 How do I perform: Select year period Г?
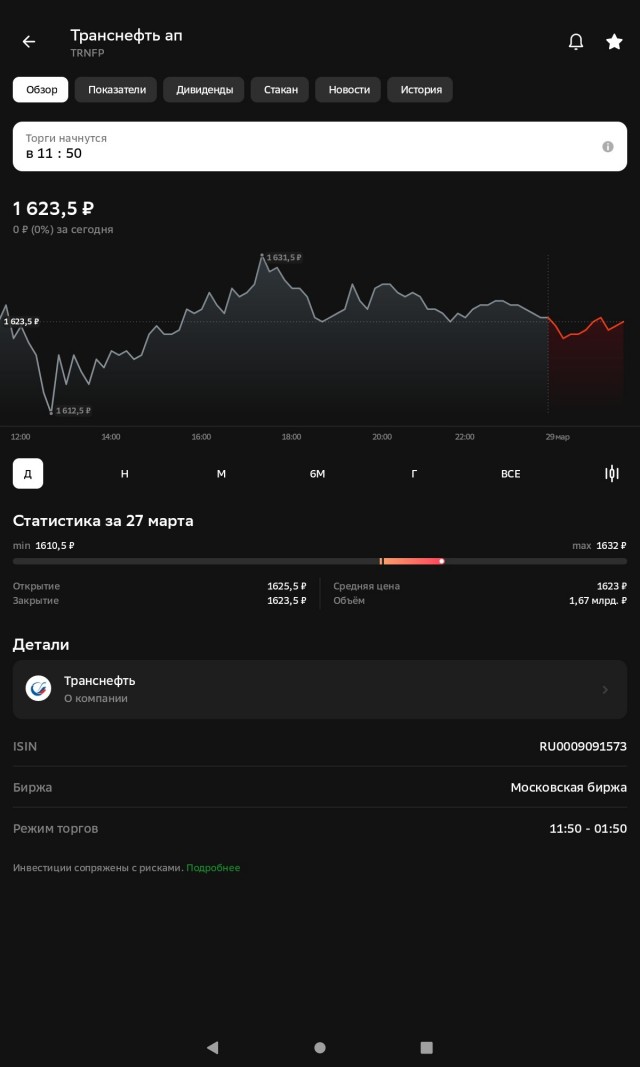pos(414,474)
